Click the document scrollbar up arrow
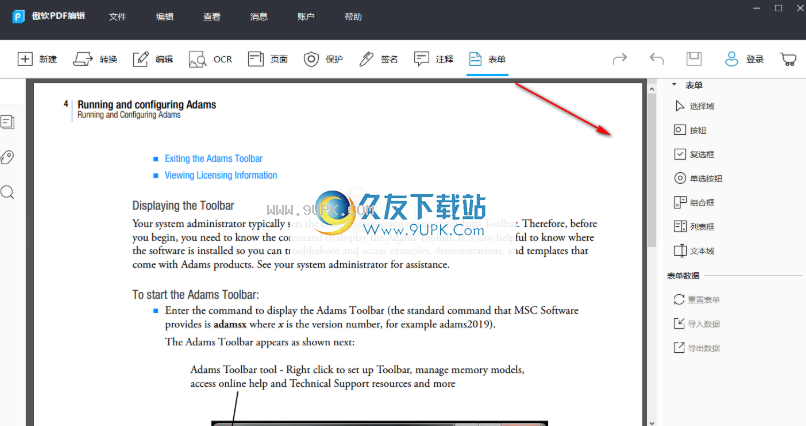The height and width of the screenshot is (426, 806). (x=652, y=89)
